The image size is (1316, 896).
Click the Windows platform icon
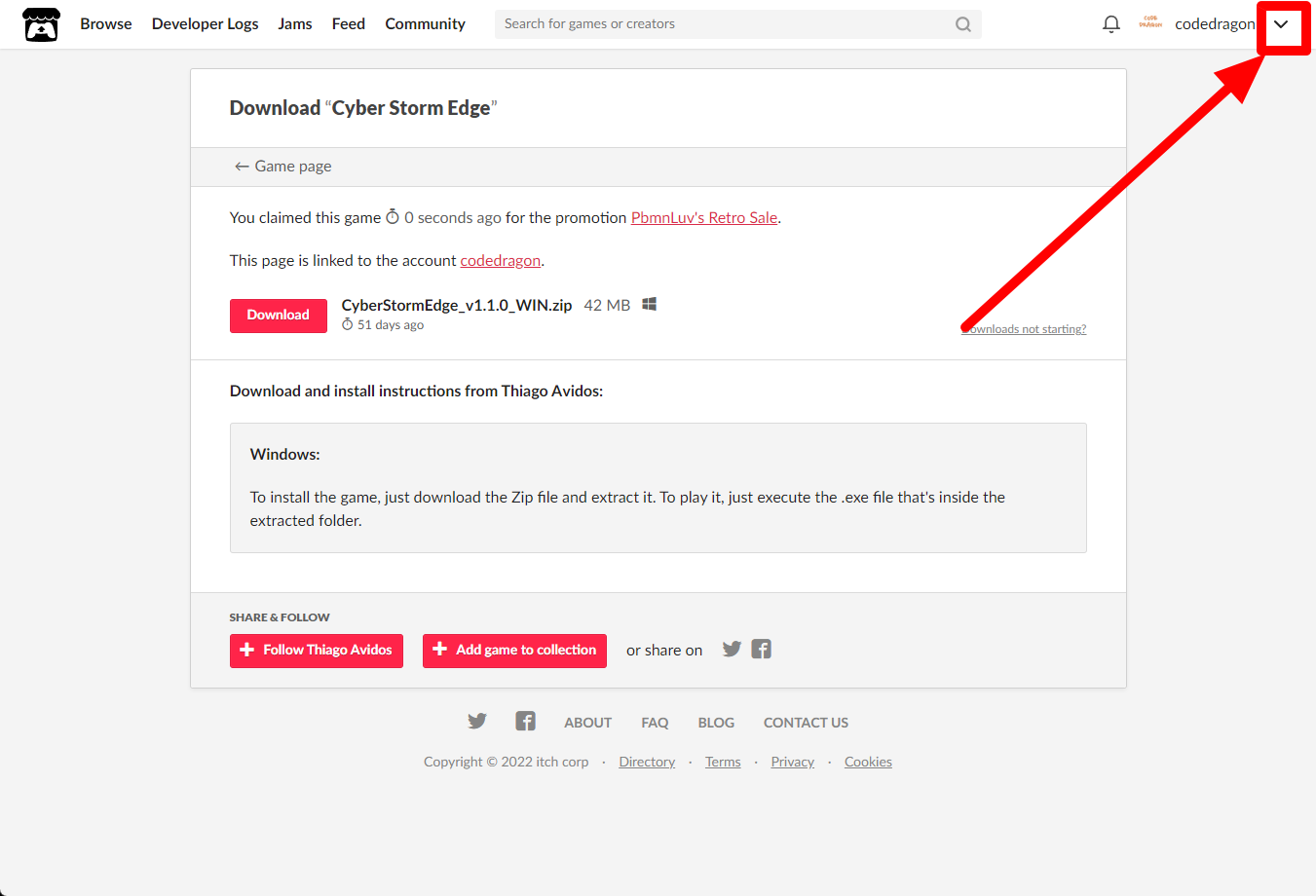(x=650, y=305)
